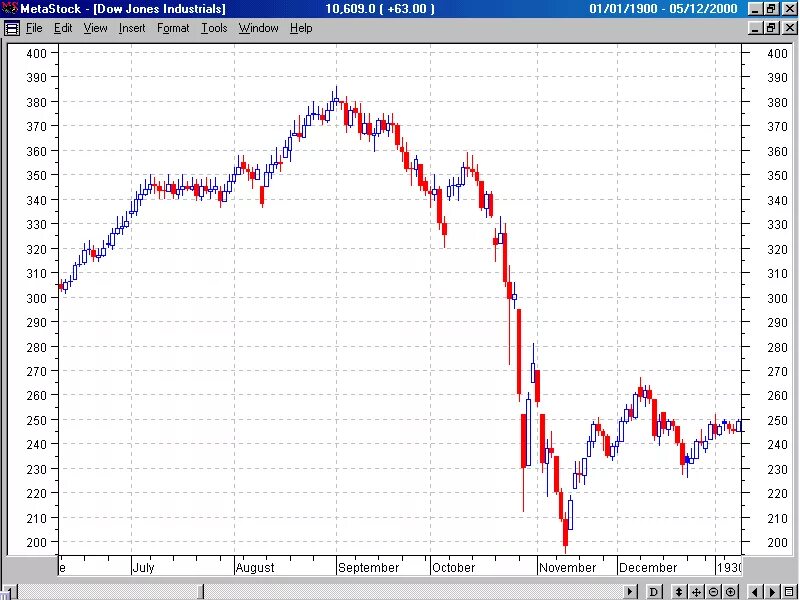Click the December label on date axis

[648, 568]
